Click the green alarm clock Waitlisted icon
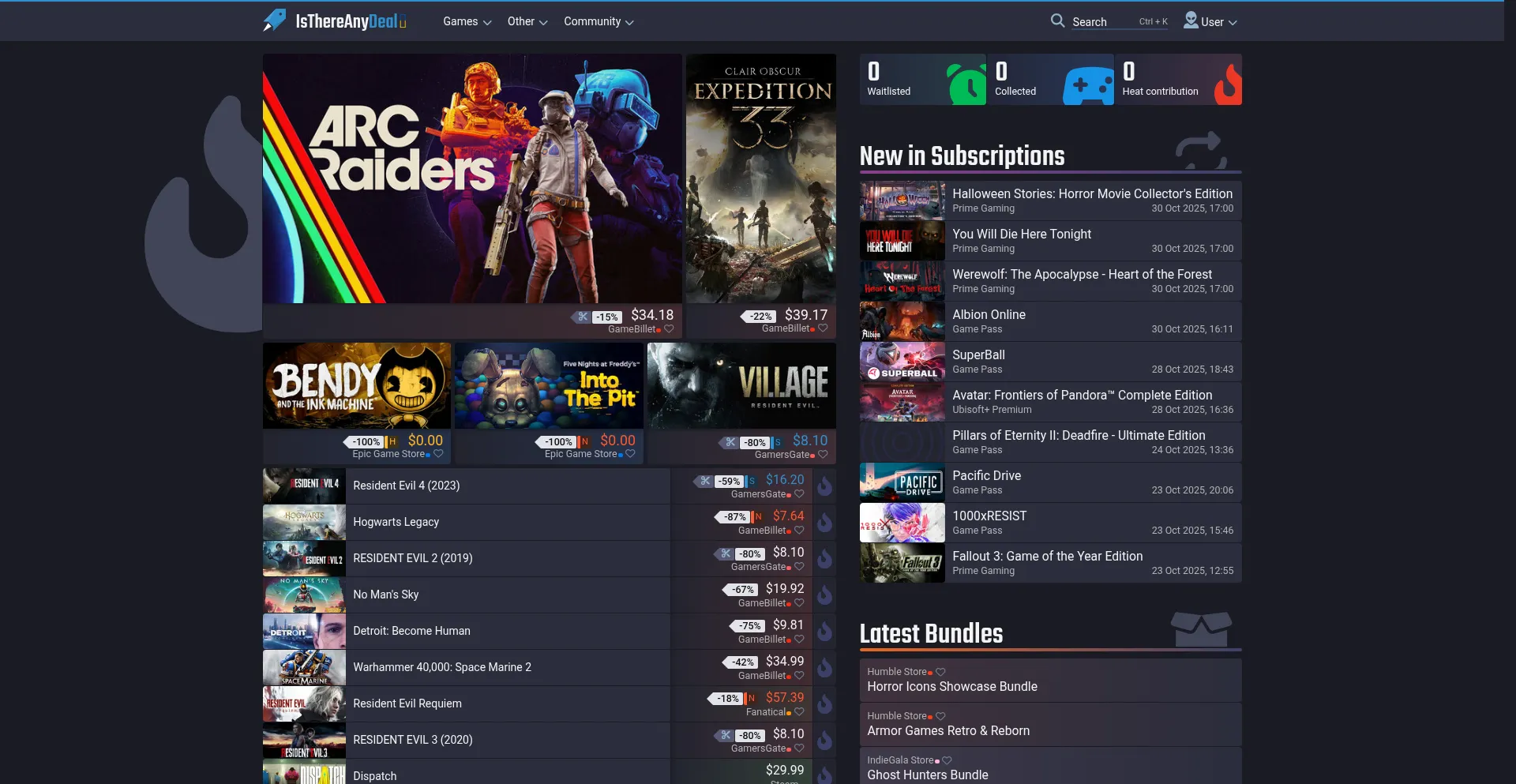The width and height of the screenshot is (1516, 784). click(966, 84)
